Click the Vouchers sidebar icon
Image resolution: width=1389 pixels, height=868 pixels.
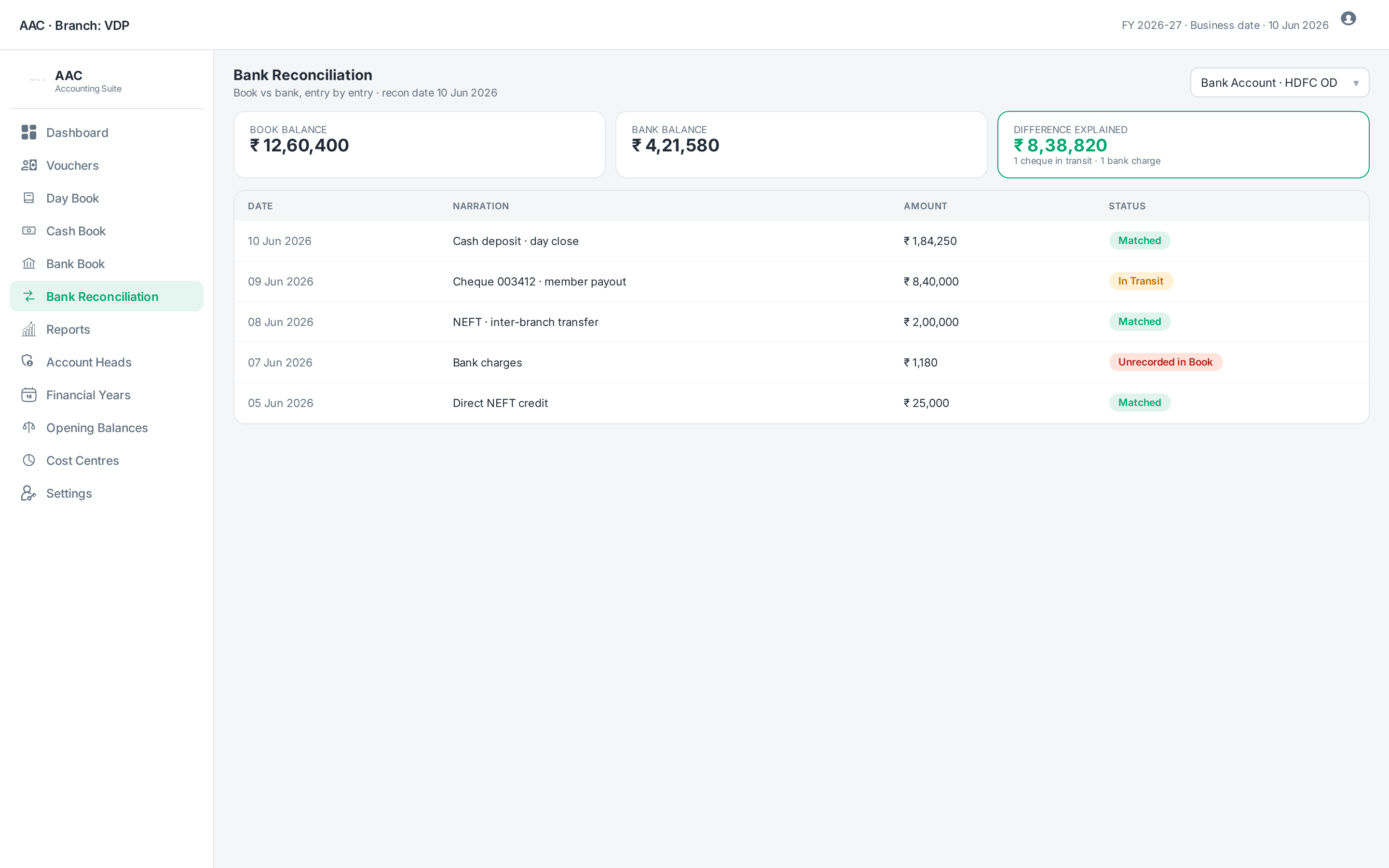(29, 165)
